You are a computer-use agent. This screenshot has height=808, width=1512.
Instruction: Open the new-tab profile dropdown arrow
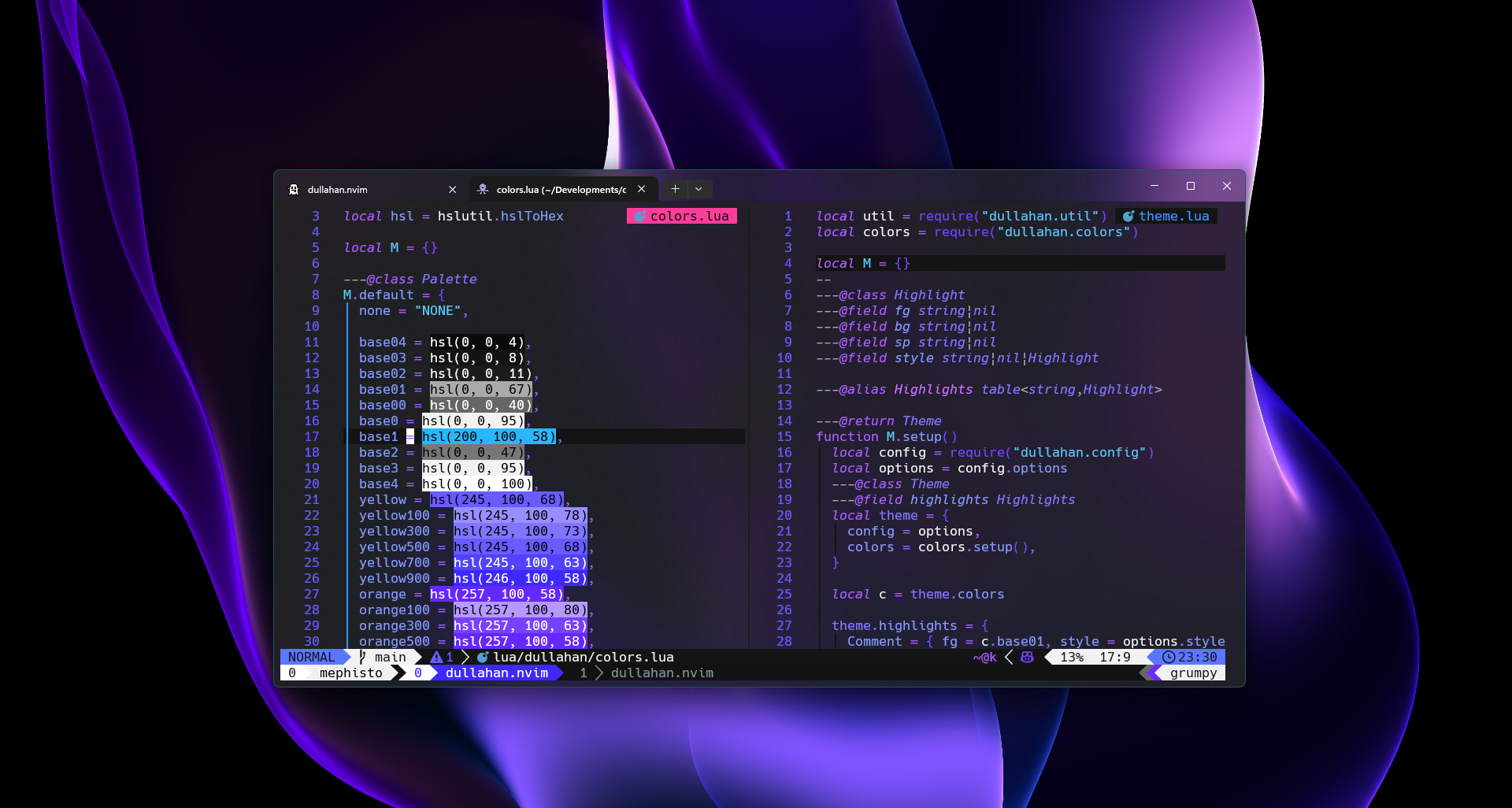(x=699, y=189)
